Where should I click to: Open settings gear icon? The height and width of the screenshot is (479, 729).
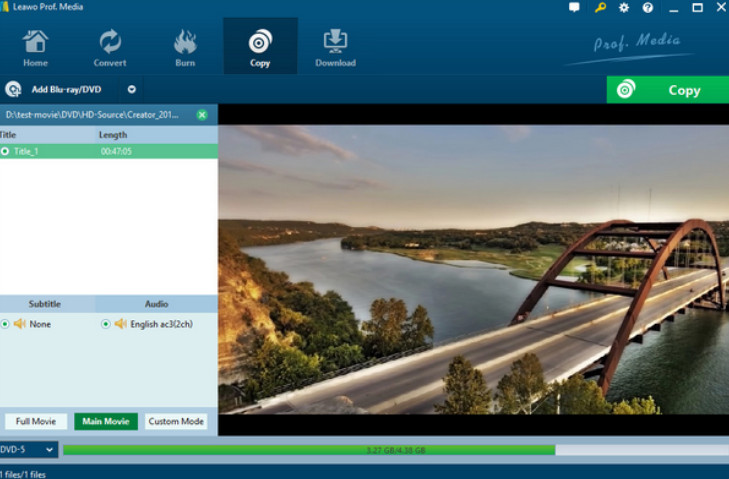tap(624, 7)
